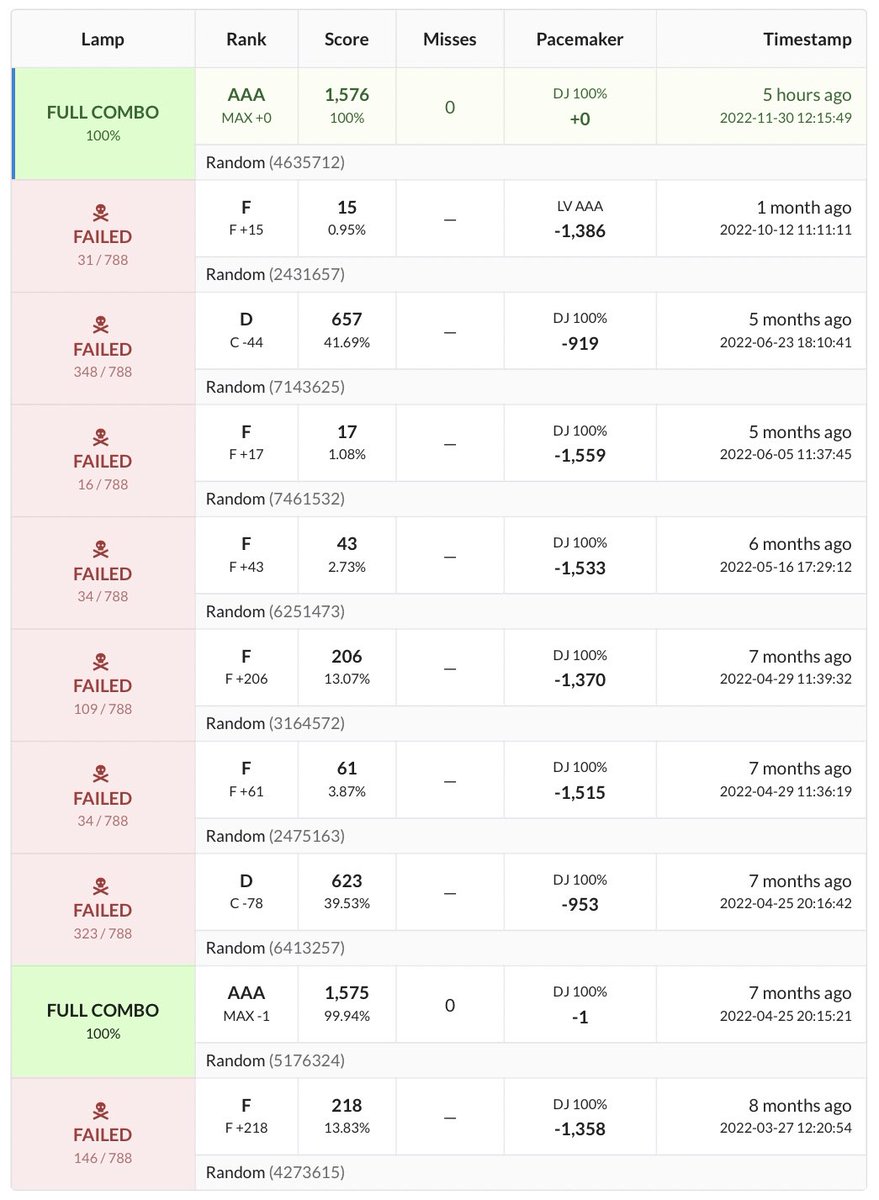
Task: Click the skull icon above FAILED 16 / 788
Action: tap(103, 437)
